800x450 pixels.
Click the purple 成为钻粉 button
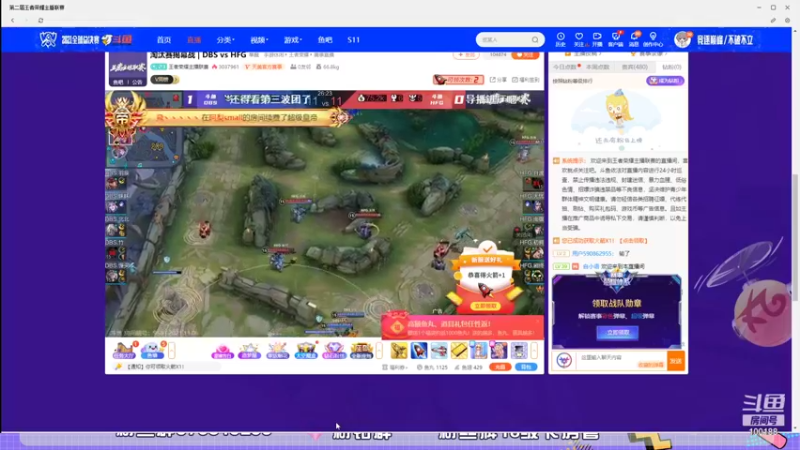click(665, 81)
